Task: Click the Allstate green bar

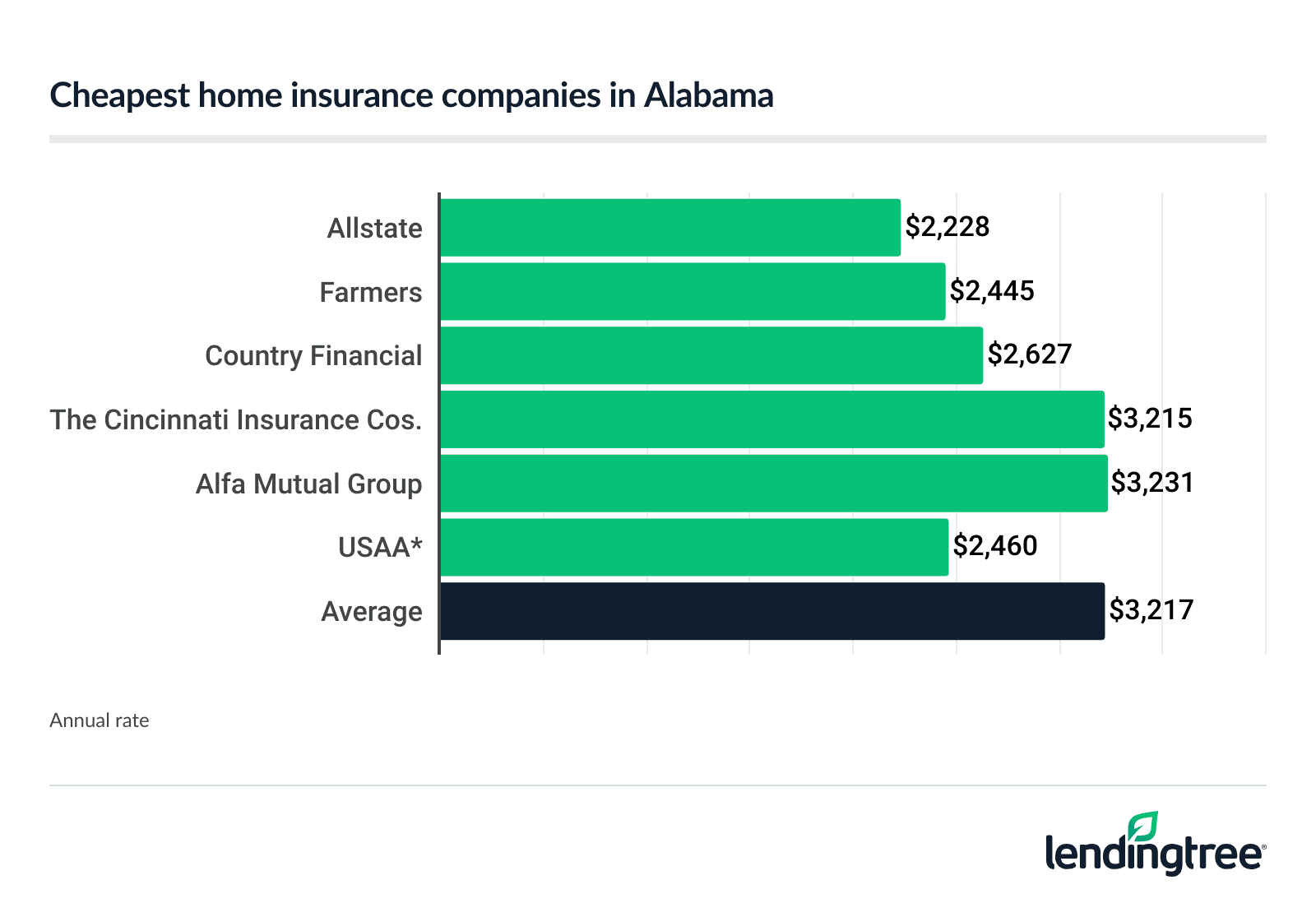Action: point(670,228)
